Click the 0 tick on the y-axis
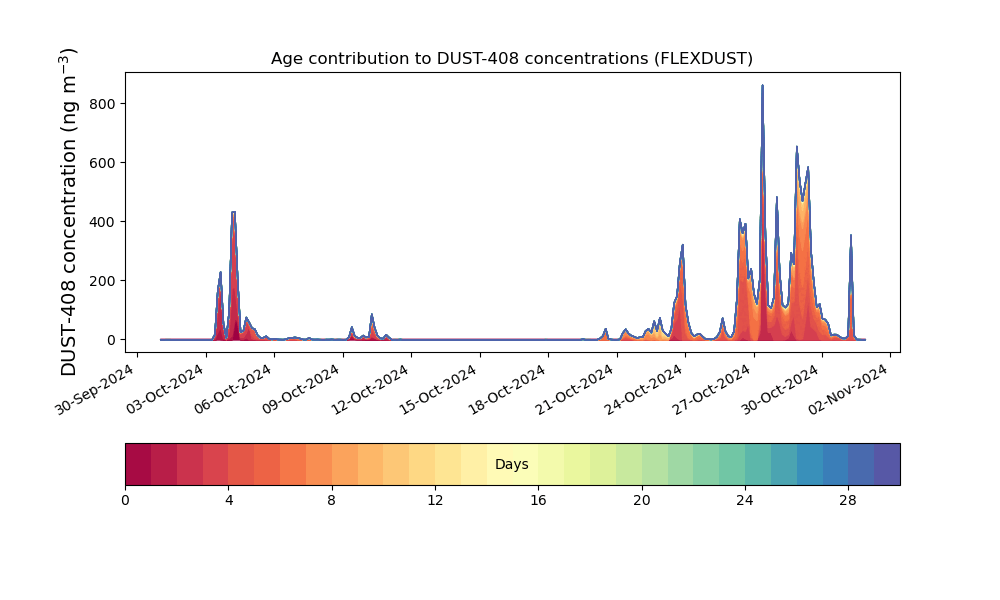The height and width of the screenshot is (600, 1000). (x=112, y=340)
